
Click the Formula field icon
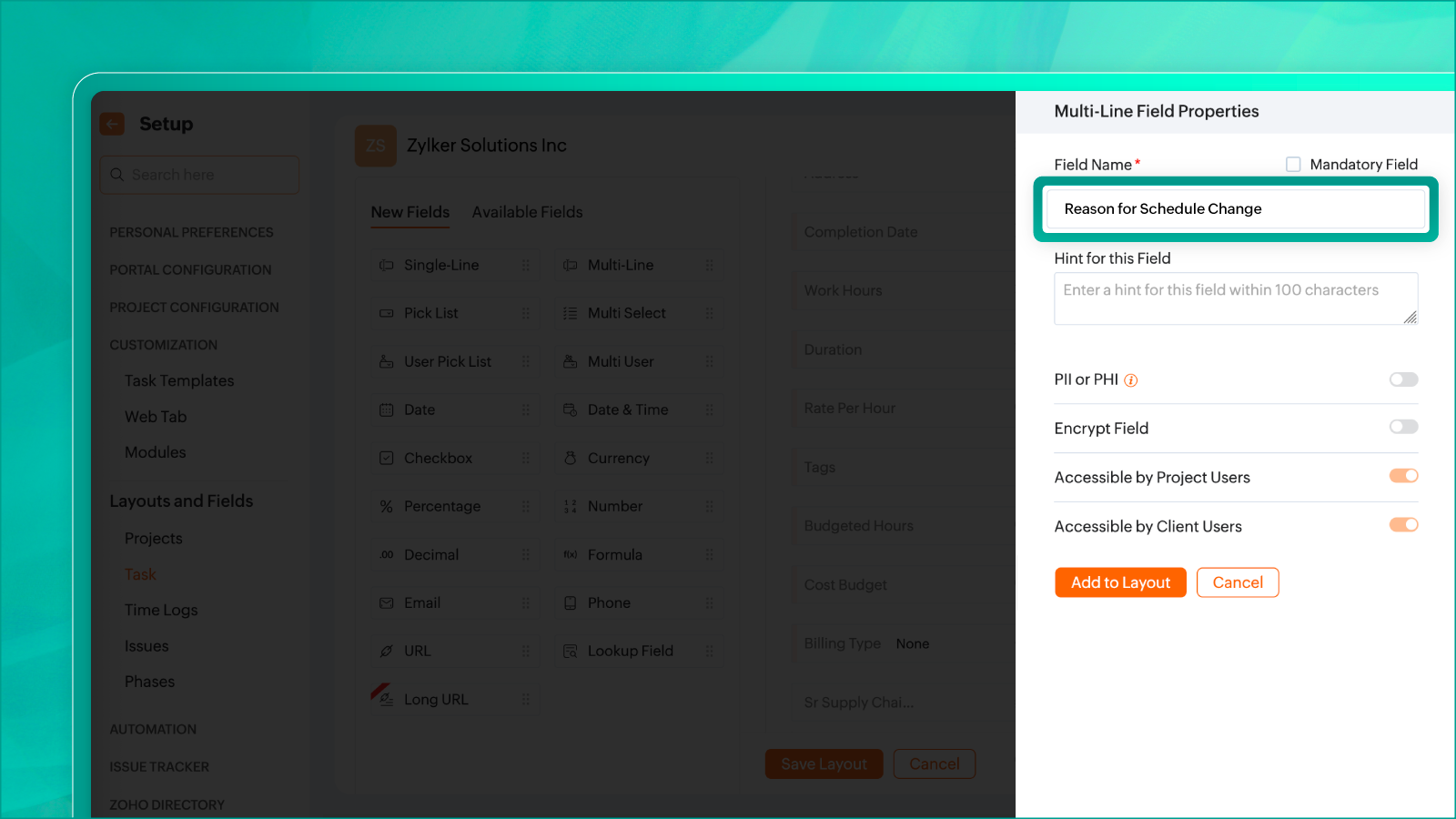[570, 554]
